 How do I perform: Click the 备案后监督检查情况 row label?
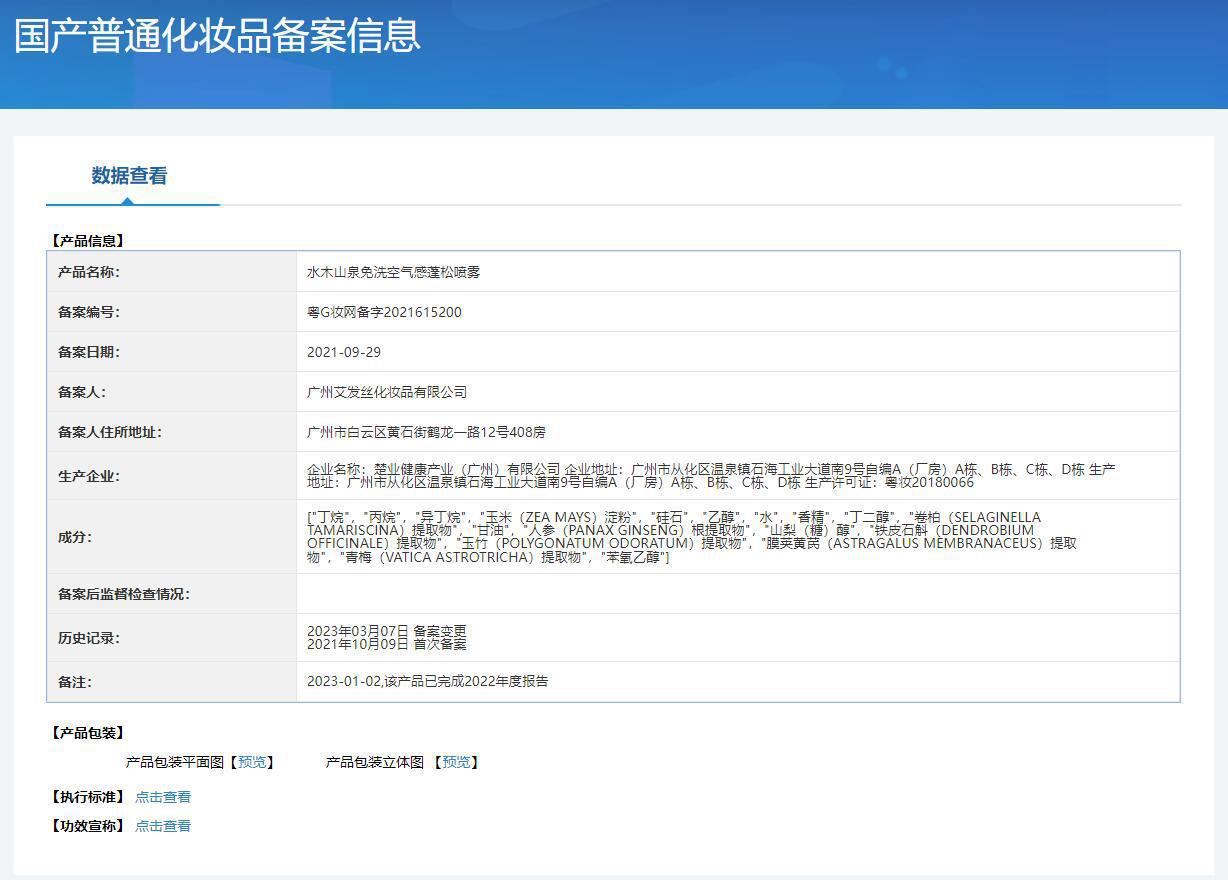(x=124, y=594)
